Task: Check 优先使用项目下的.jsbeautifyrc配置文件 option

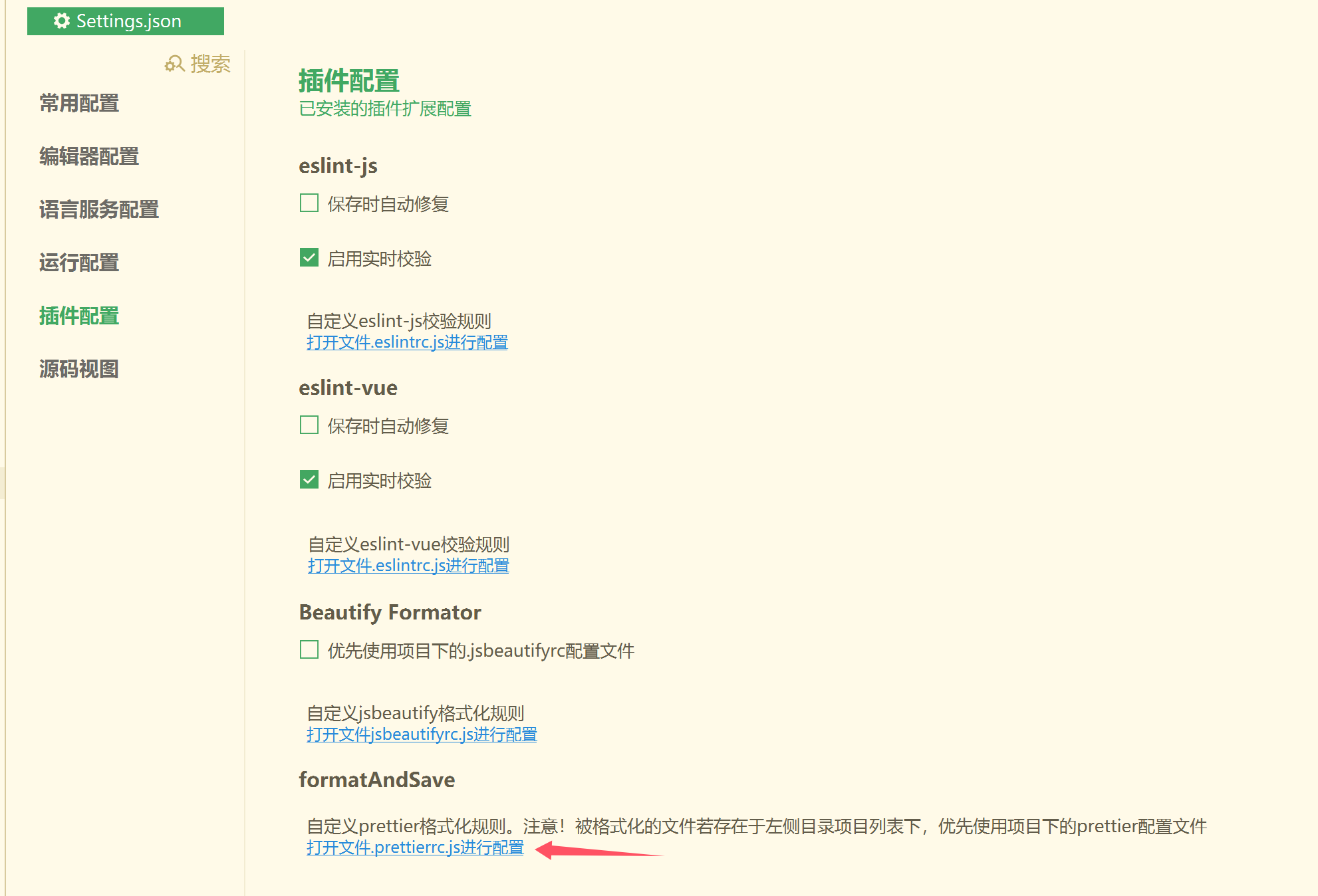Action: coord(309,649)
